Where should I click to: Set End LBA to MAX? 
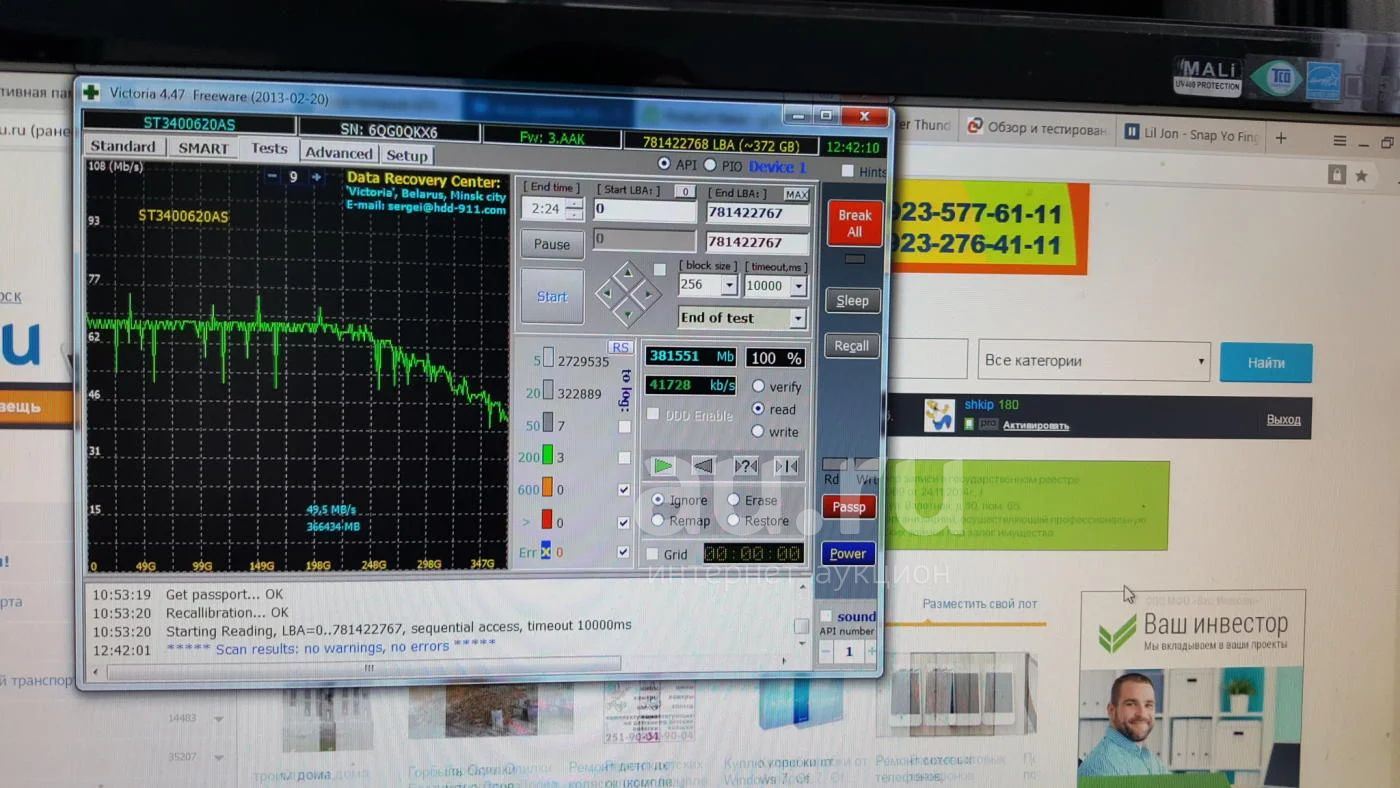tap(796, 194)
